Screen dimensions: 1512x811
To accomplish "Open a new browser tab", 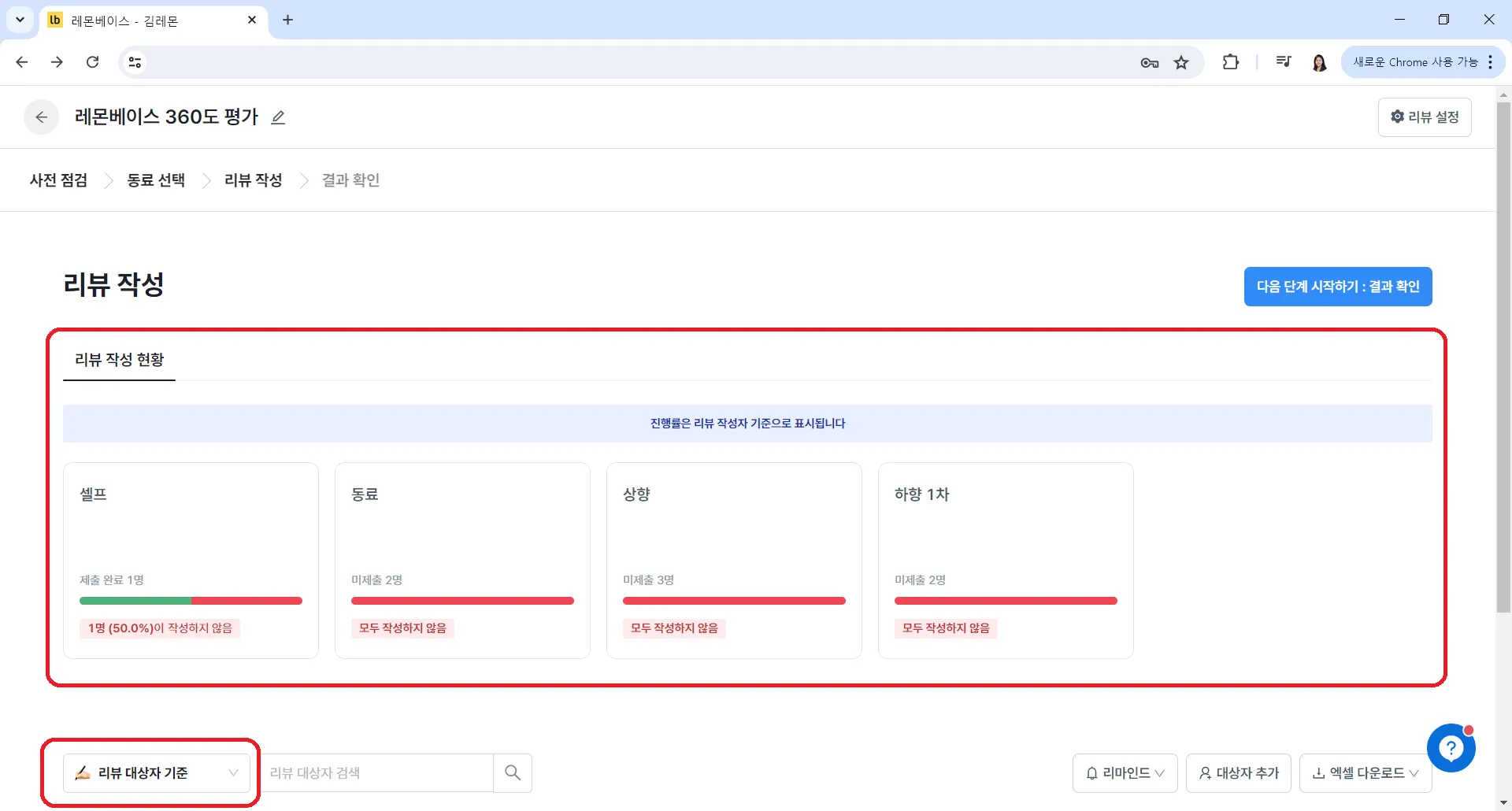I will coord(287,20).
